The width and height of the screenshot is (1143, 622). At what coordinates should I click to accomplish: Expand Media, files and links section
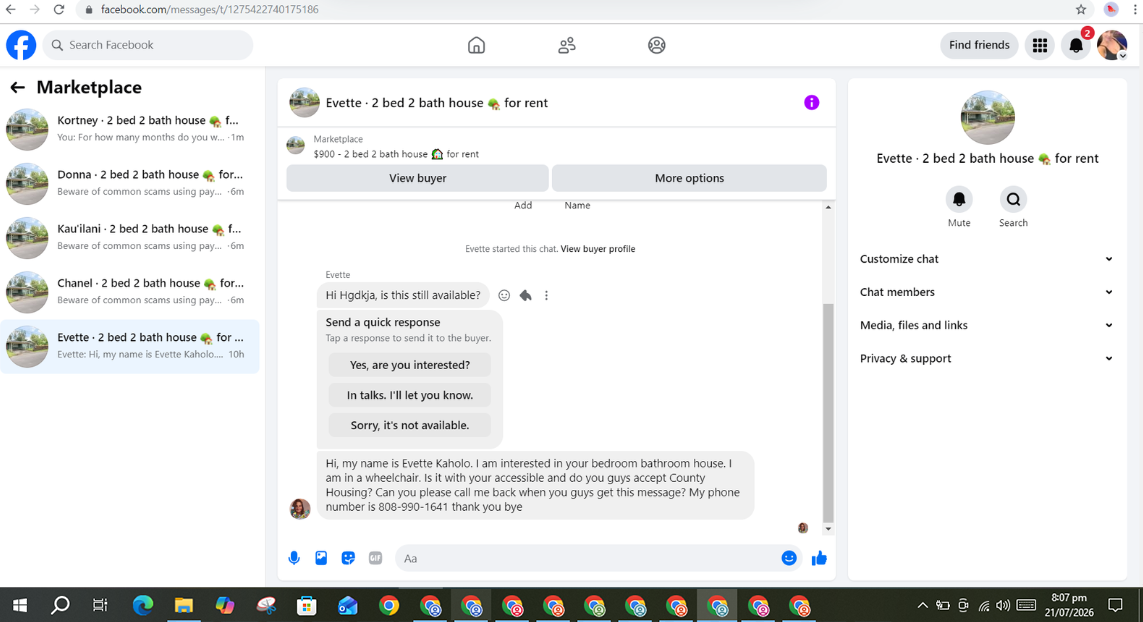click(x=986, y=325)
